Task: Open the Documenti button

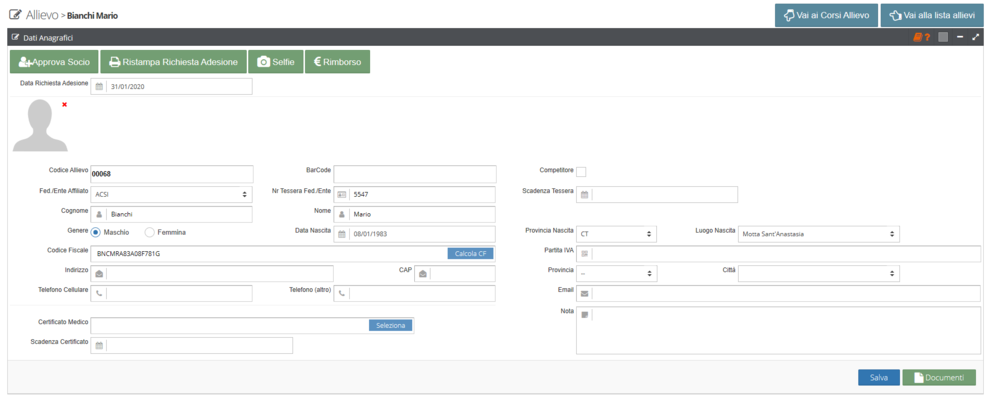Action: click(x=939, y=377)
